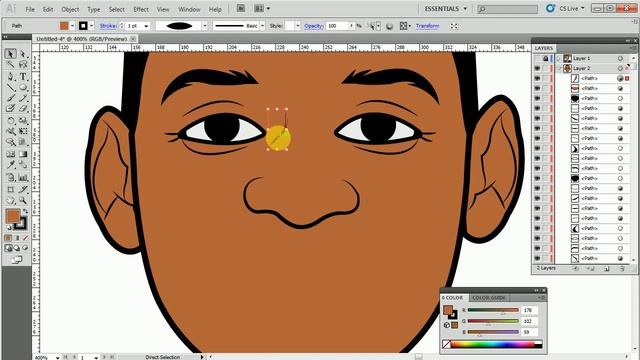Click the Stroke link in control bar
This screenshot has height=360, width=640.
pos(108,26)
